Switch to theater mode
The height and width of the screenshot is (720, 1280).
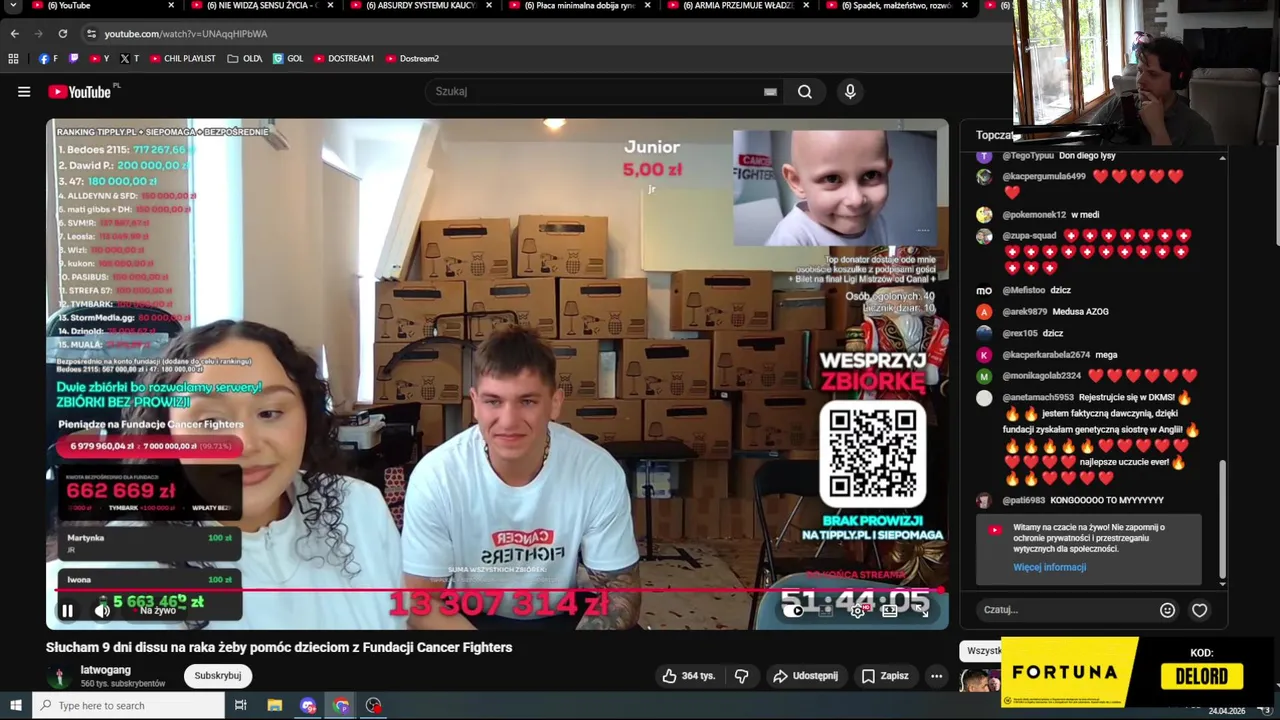889,610
